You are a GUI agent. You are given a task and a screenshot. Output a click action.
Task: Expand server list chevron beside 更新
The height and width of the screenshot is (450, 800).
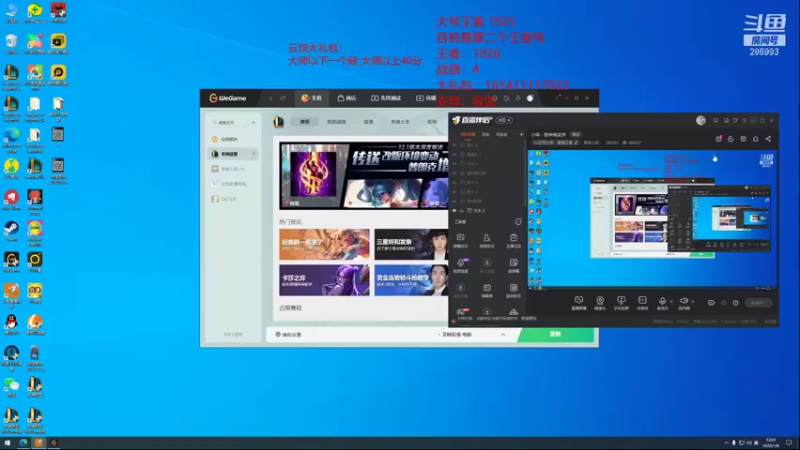tap(503, 335)
